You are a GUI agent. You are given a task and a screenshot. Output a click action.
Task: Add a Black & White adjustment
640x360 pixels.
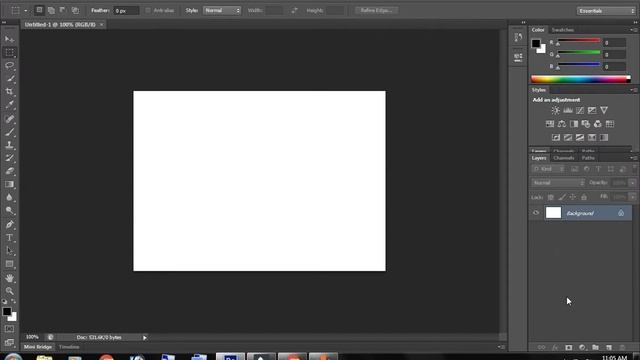click(x=574, y=124)
